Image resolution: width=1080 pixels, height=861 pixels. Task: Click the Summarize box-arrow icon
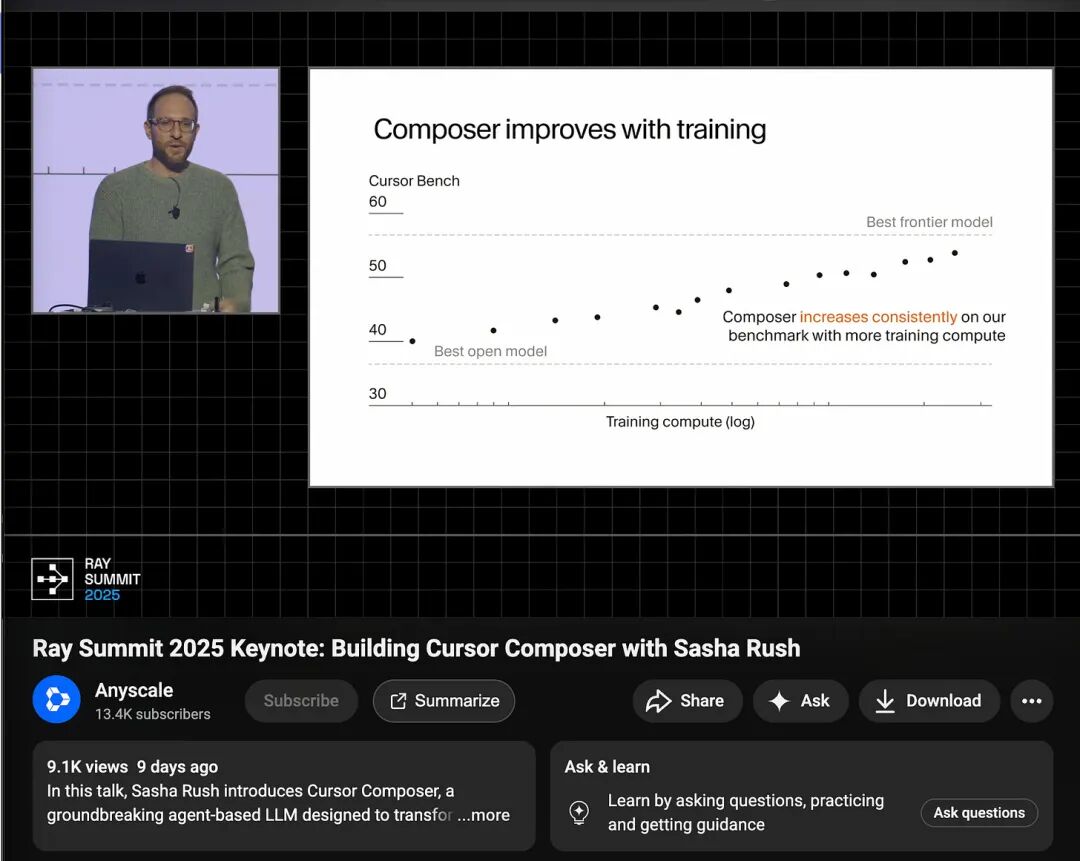tap(396, 701)
